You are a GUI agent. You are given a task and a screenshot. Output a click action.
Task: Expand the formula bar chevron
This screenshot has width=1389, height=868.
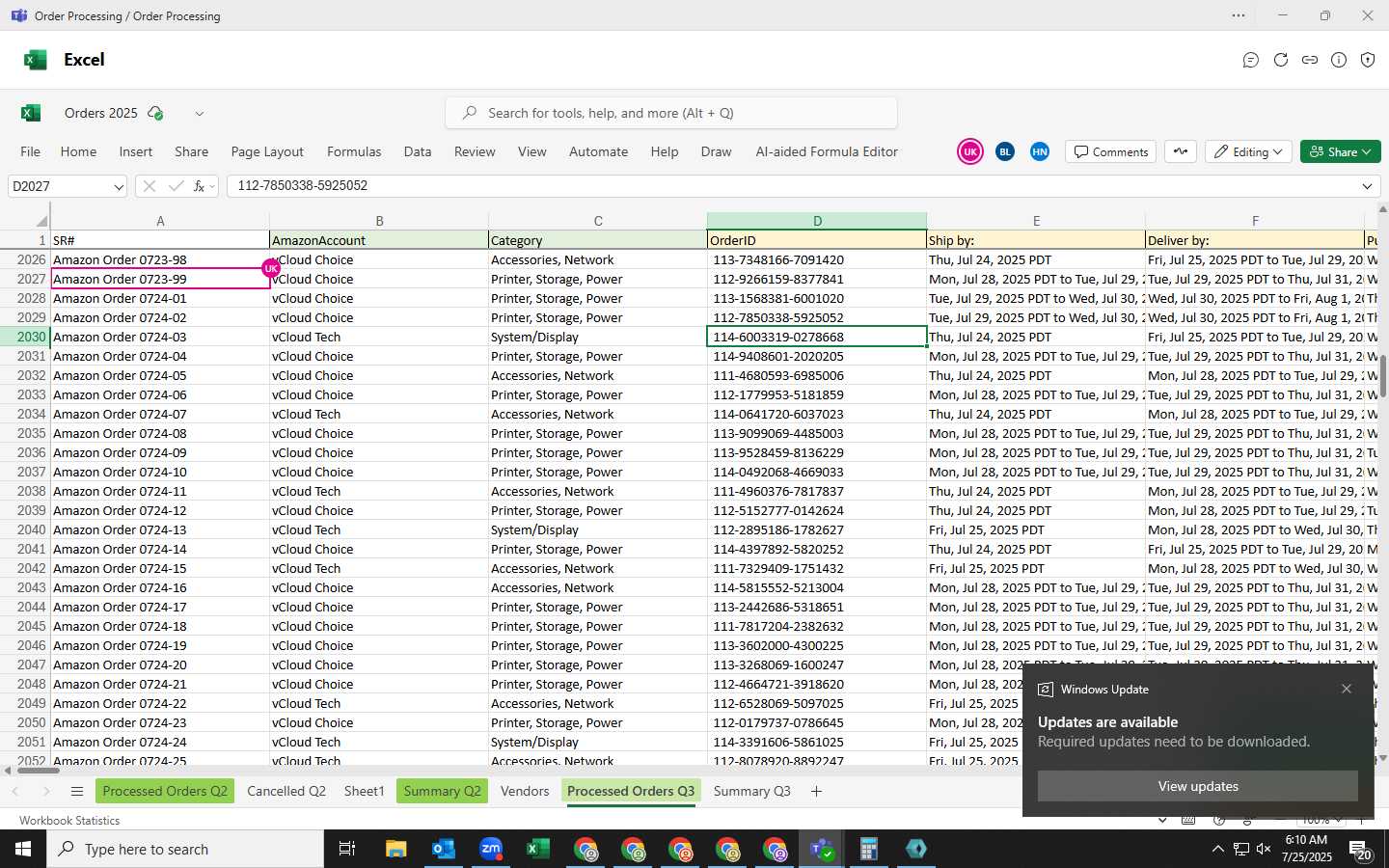[x=1367, y=186]
